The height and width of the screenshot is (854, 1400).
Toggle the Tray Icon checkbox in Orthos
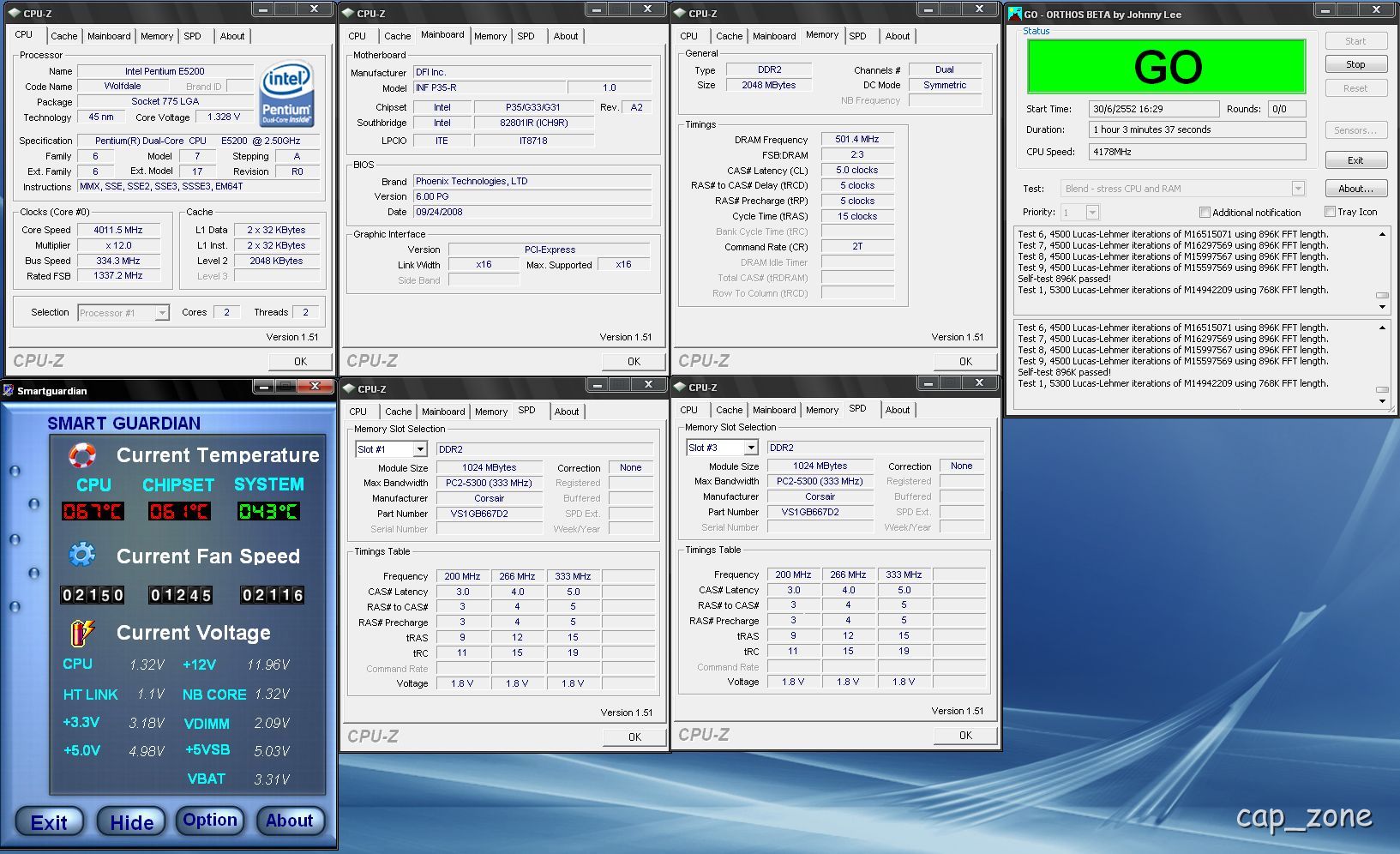click(1330, 212)
